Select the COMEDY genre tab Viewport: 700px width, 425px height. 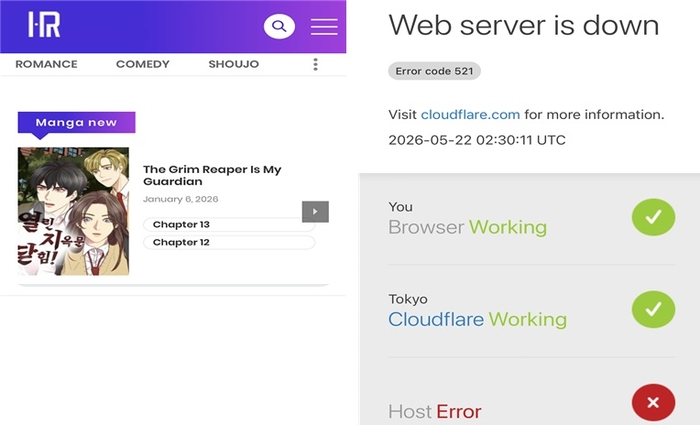143,64
